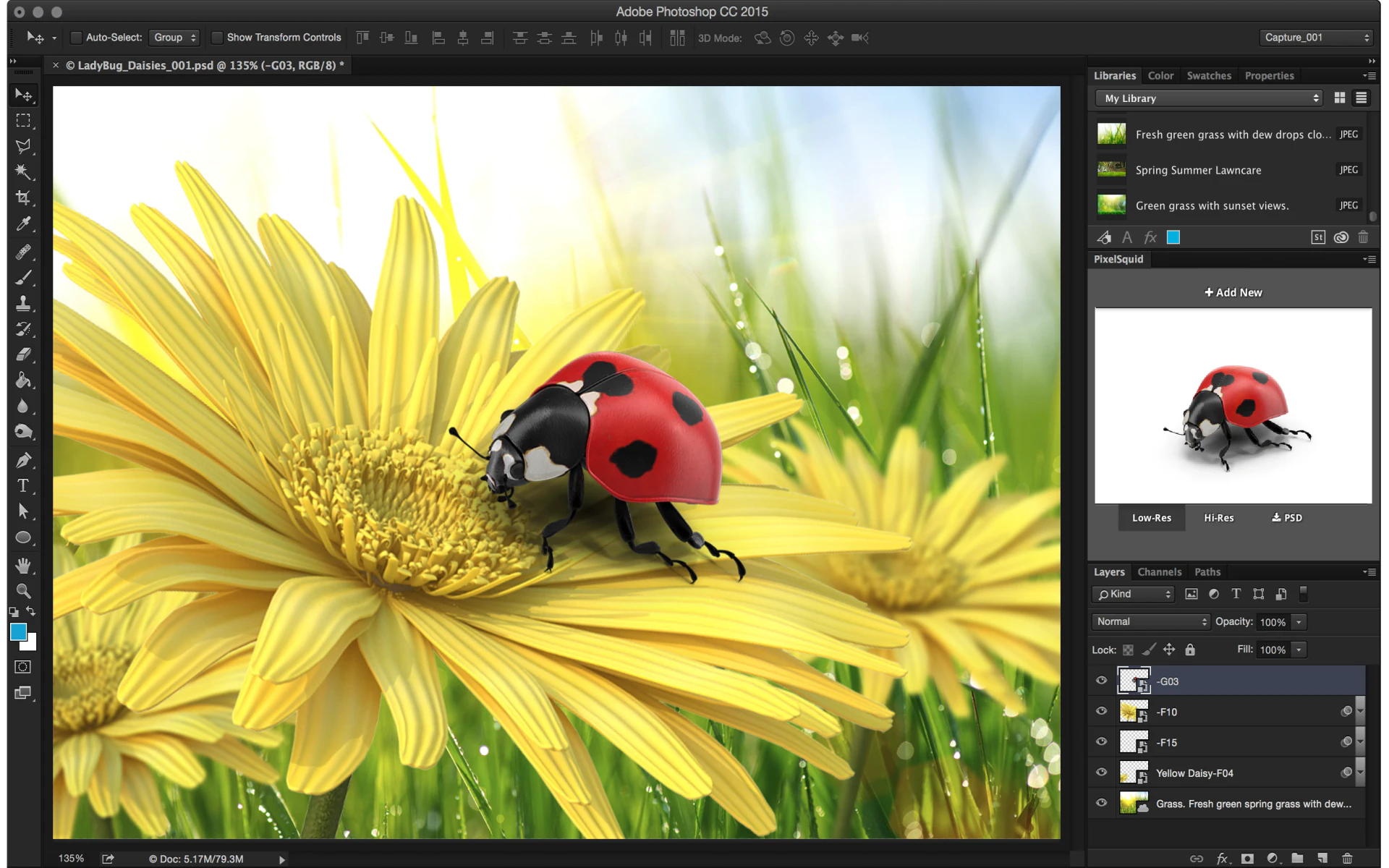This screenshot has width=1389, height=868.
Task: Switch to the Swatches tab
Action: (x=1208, y=76)
